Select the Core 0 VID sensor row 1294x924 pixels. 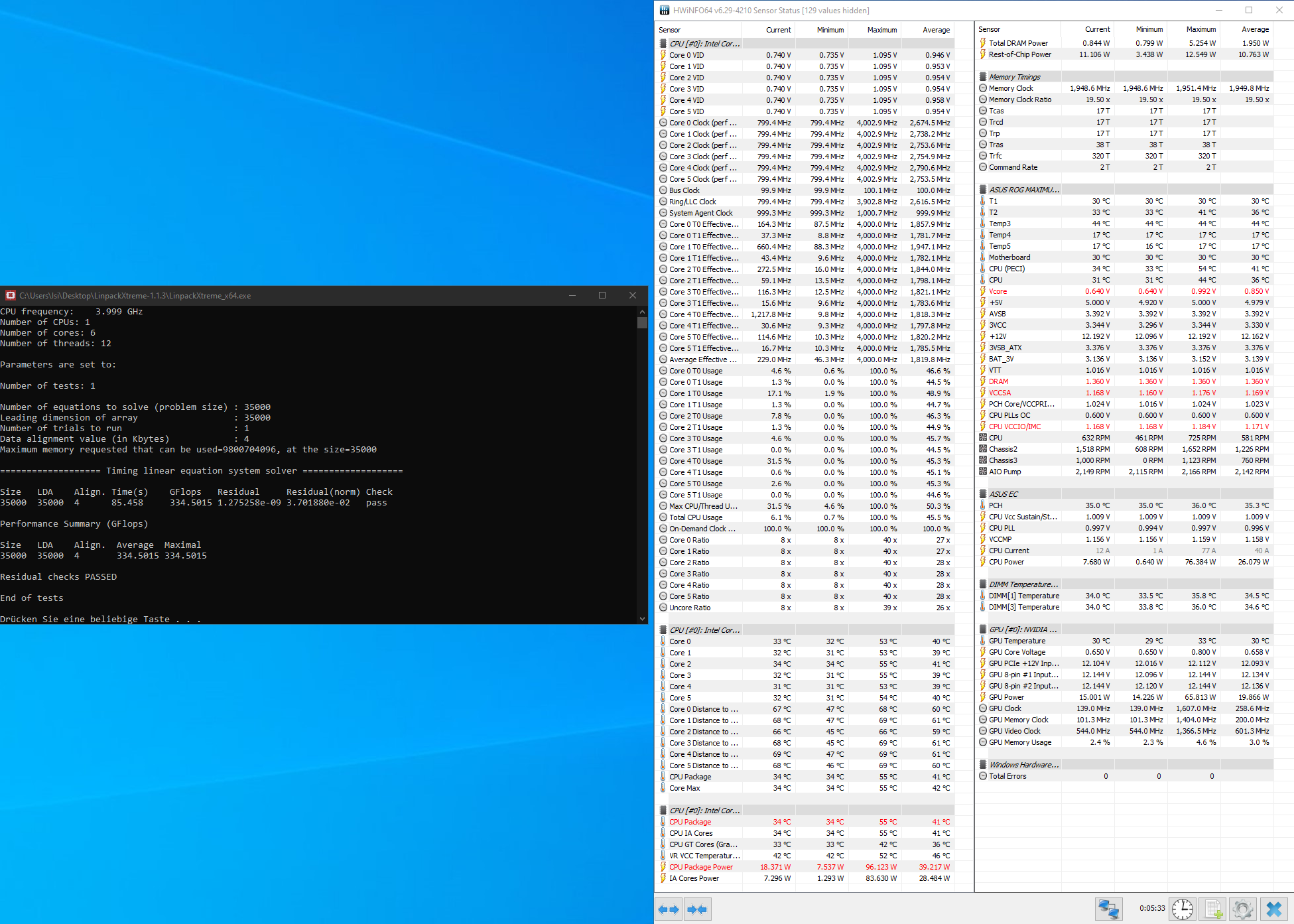(805, 55)
